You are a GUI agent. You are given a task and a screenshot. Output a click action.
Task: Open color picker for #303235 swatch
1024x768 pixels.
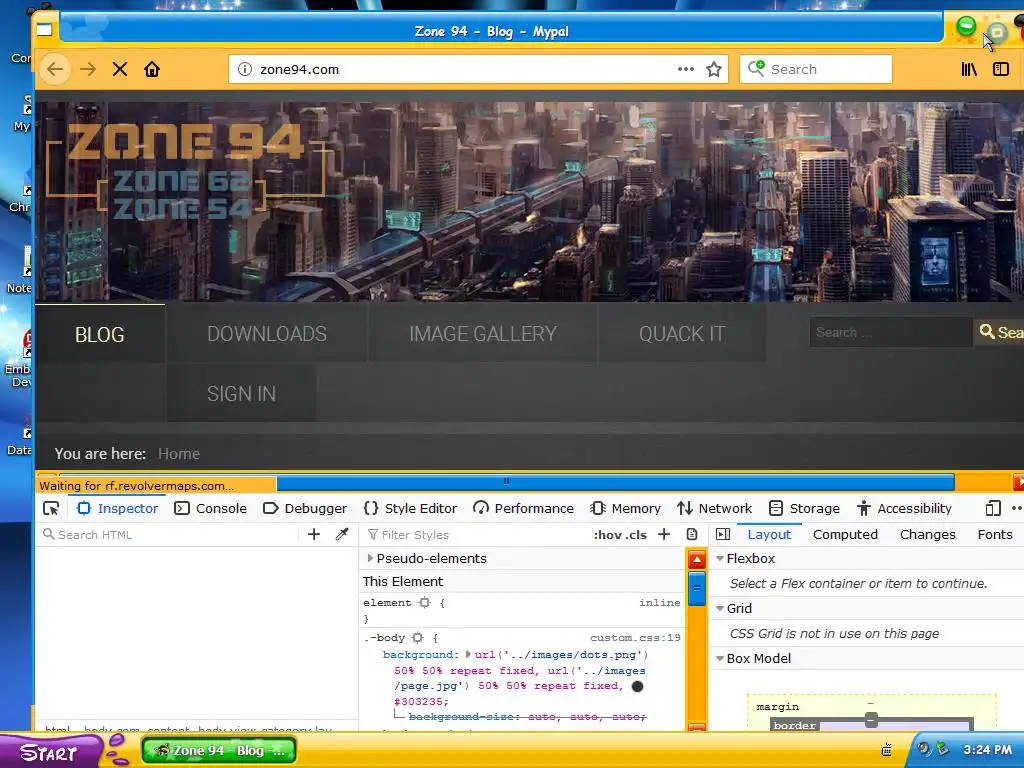point(637,686)
